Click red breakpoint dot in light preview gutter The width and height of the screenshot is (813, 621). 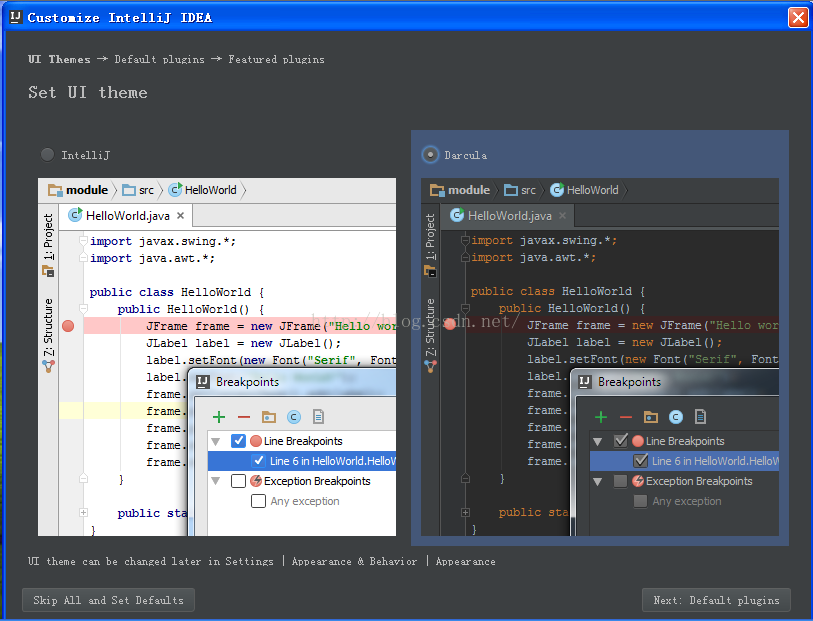pos(68,326)
